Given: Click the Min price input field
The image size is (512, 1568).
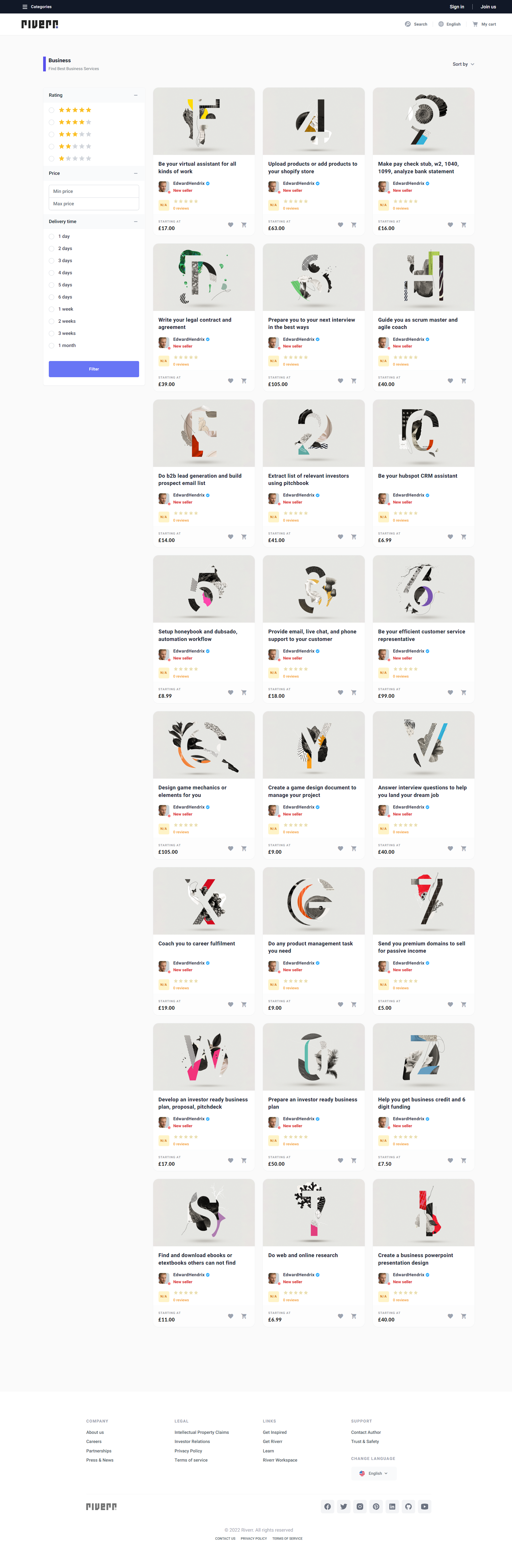Looking at the screenshot, I should click(x=94, y=191).
